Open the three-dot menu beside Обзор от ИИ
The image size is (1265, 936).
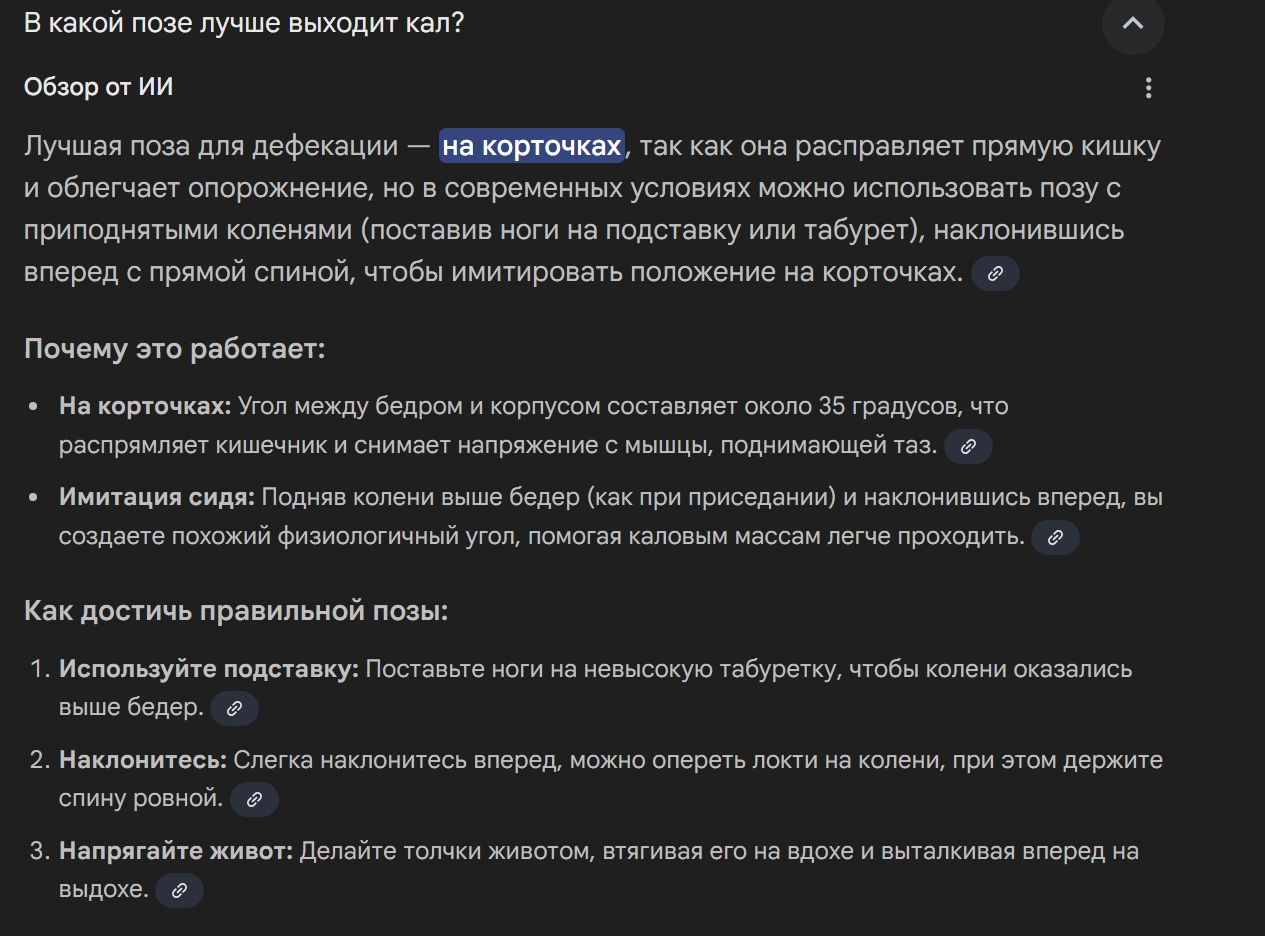pyautogui.click(x=1148, y=88)
